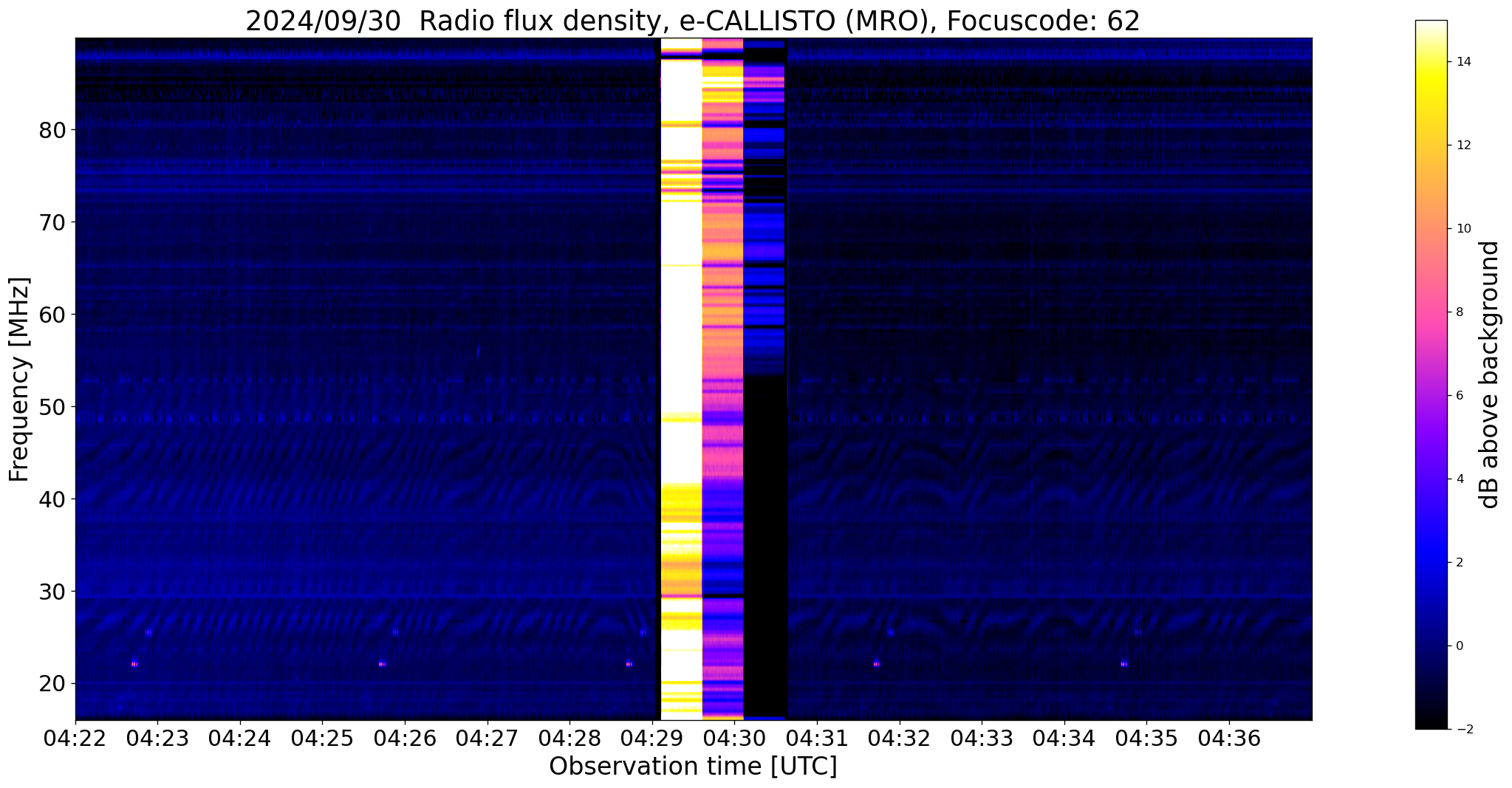Click the colorbar tick value 14
Image resolution: width=1512 pixels, height=788 pixels.
(1463, 62)
